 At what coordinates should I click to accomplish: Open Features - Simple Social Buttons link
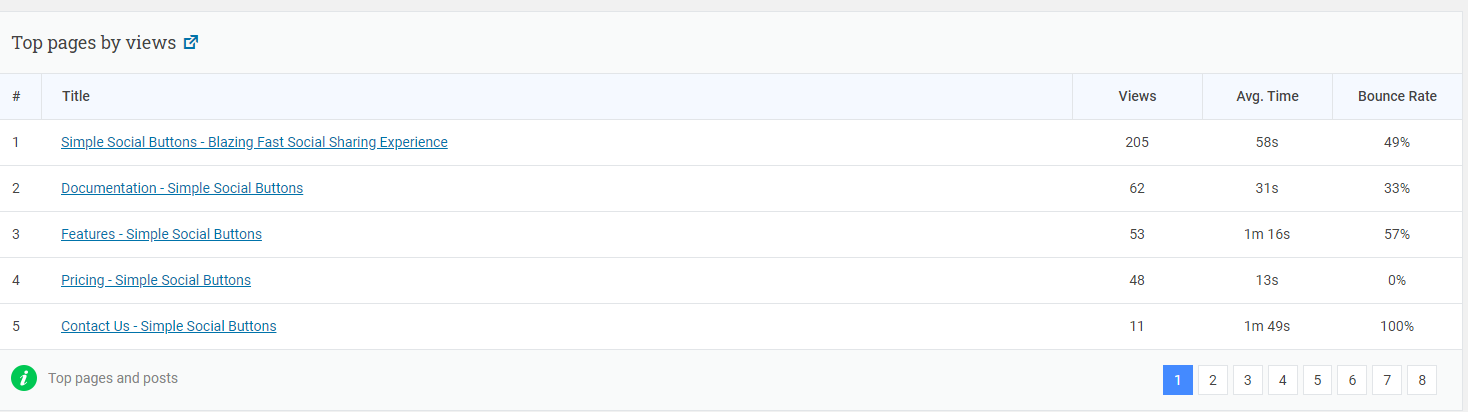(161, 234)
